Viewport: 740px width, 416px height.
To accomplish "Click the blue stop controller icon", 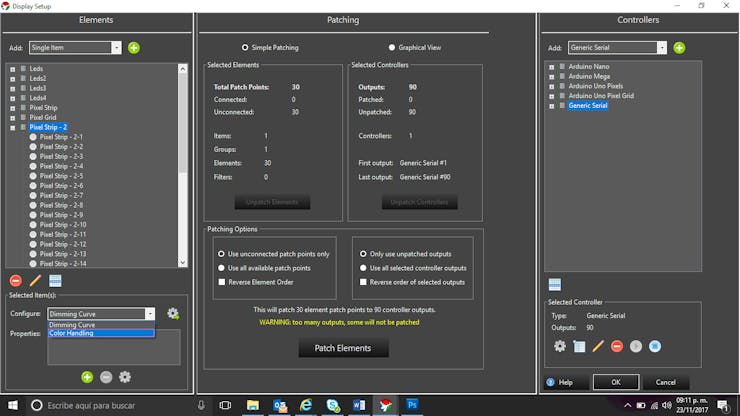I will click(x=655, y=346).
